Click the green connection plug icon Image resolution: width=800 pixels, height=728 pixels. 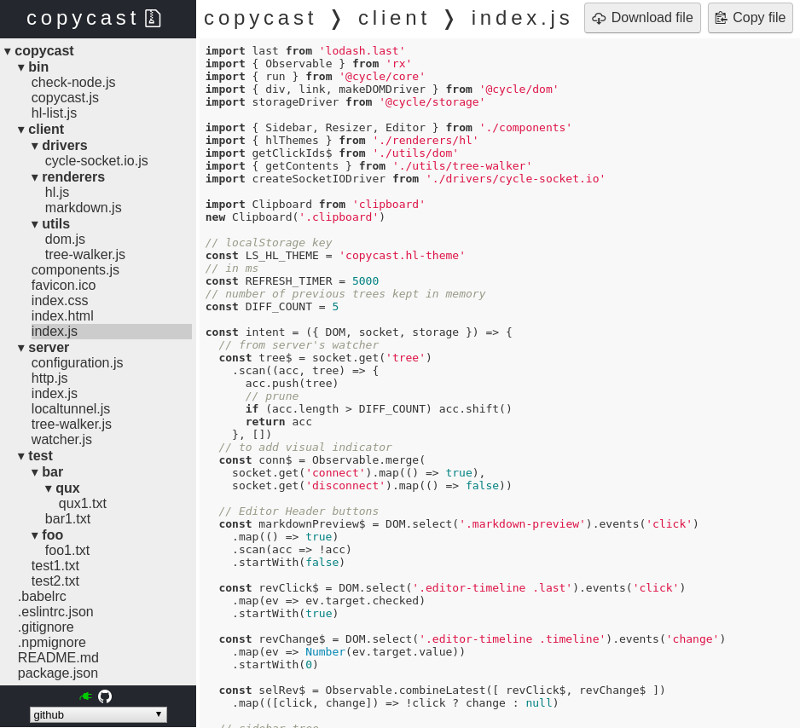[86, 696]
